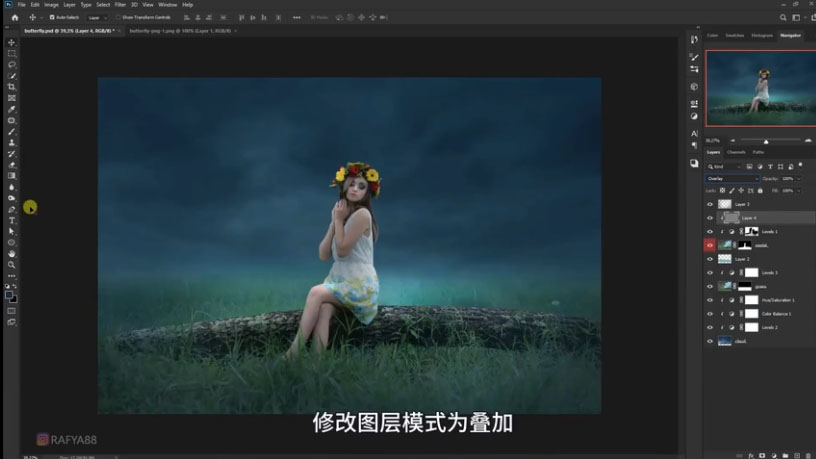Switch to the Swatches tab
The image size is (816, 459).
(x=735, y=35)
